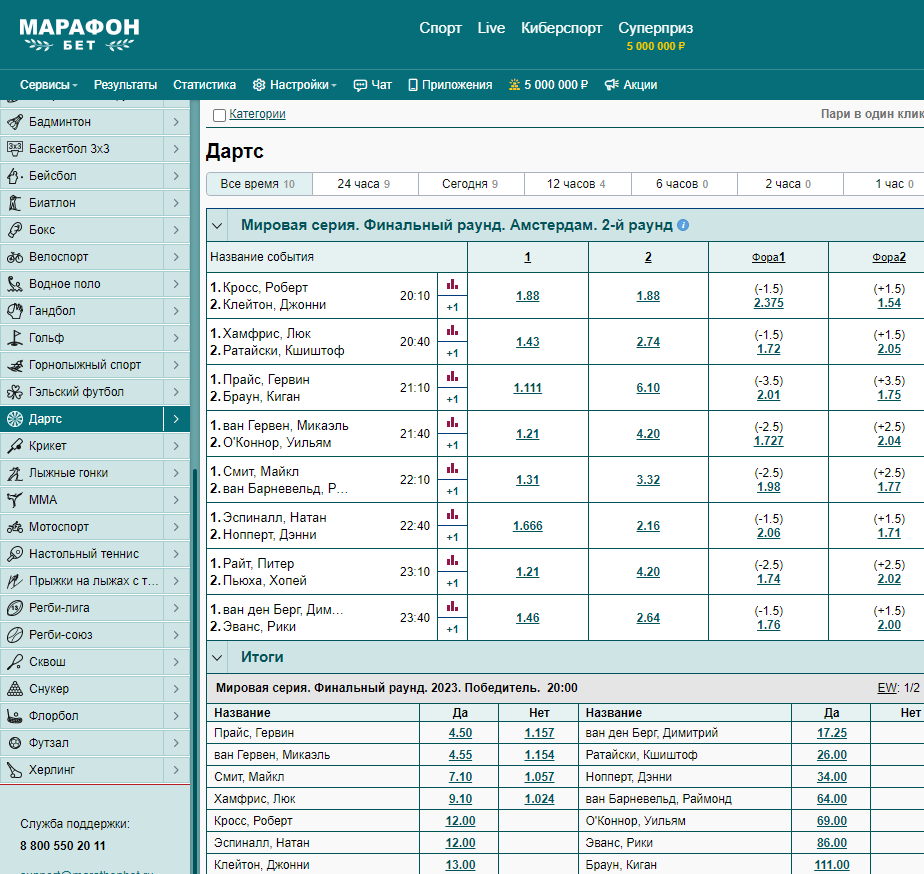Select the 6 часов filter tab
This screenshot has height=874, width=924.
coord(684,184)
